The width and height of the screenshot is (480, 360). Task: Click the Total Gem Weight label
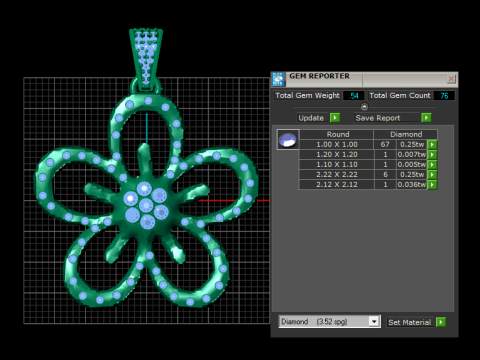click(307, 96)
